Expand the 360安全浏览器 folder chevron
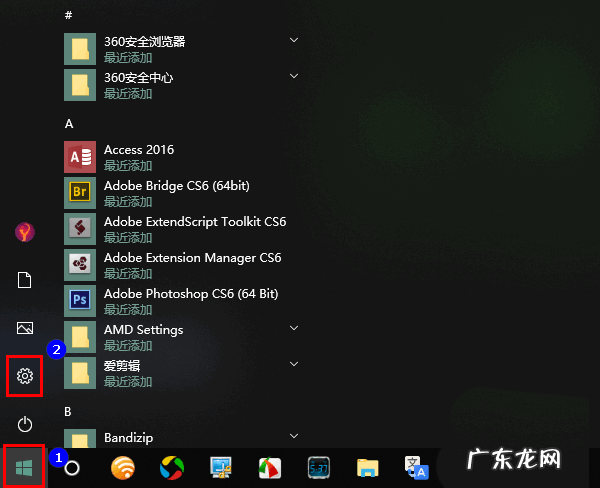The image size is (600, 488). [294, 40]
